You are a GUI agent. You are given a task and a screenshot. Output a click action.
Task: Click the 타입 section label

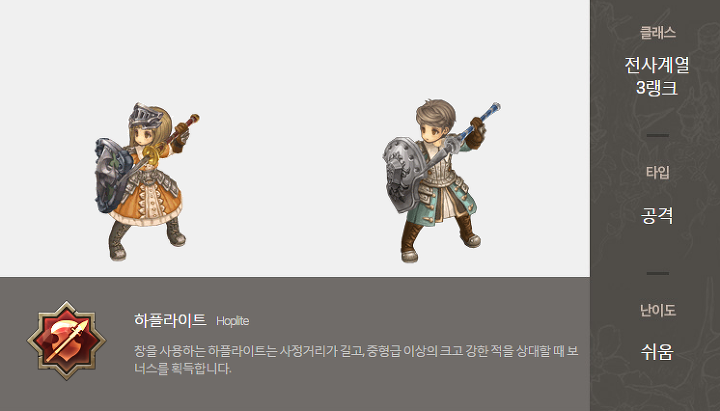click(x=658, y=173)
